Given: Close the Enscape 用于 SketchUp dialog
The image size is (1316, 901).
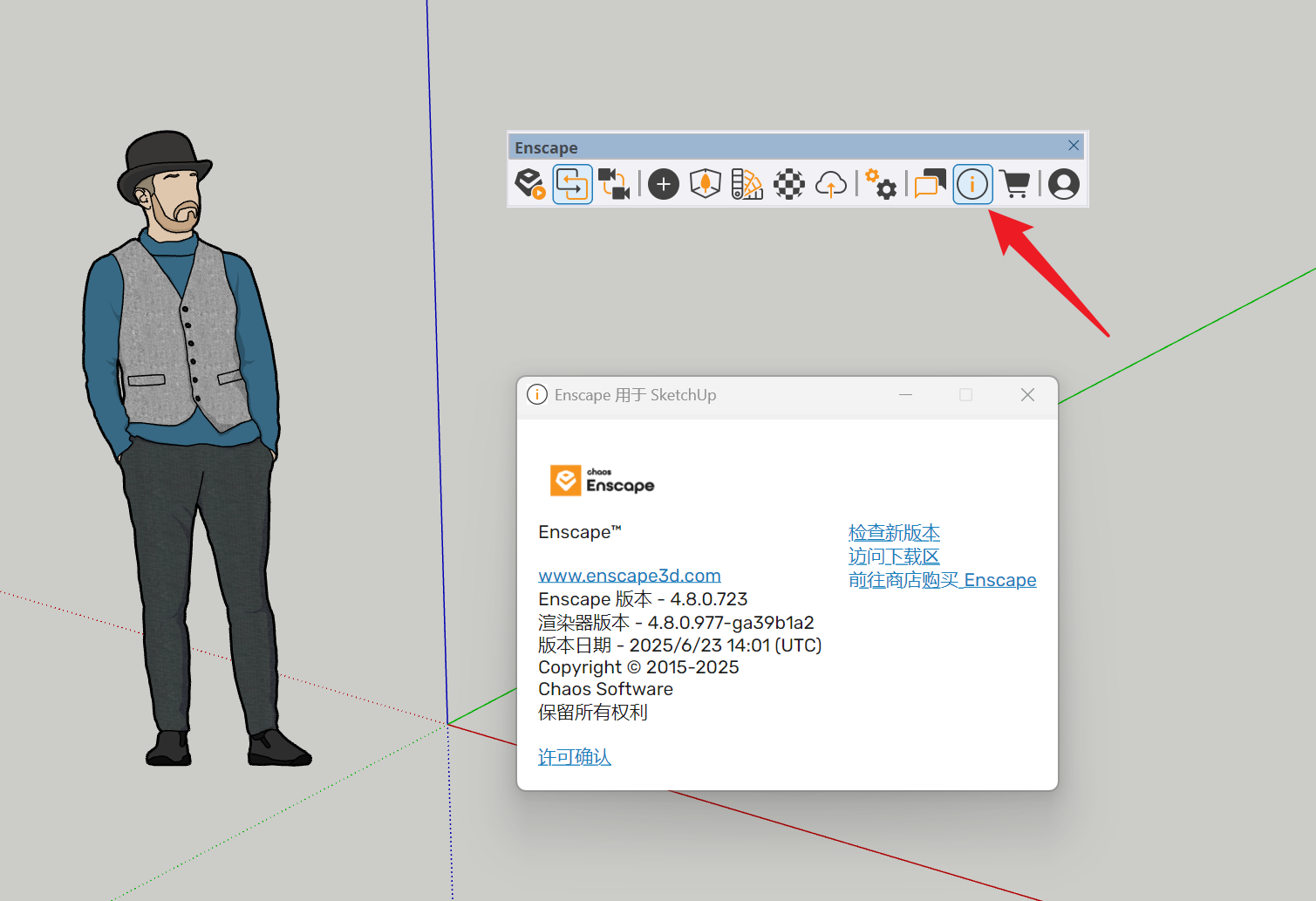Looking at the screenshot, I should 1027,395.
